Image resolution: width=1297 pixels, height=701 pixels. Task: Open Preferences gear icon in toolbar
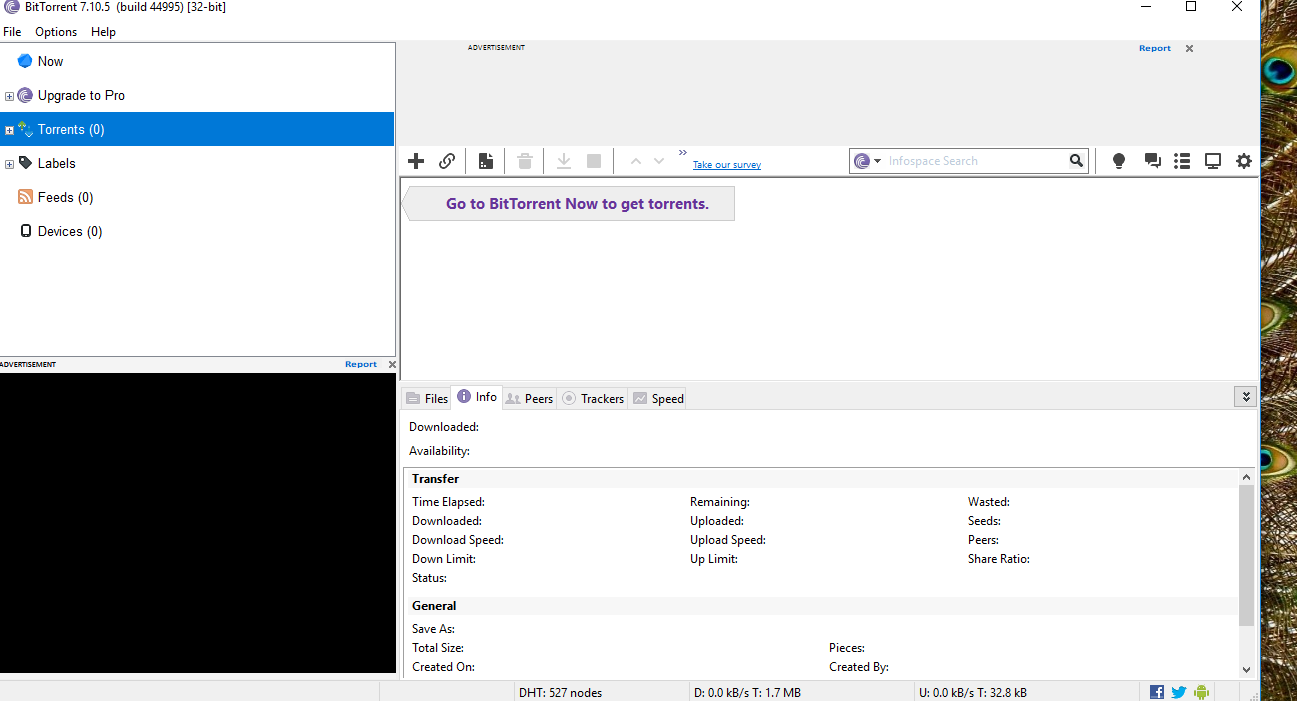click(1243, 161)
